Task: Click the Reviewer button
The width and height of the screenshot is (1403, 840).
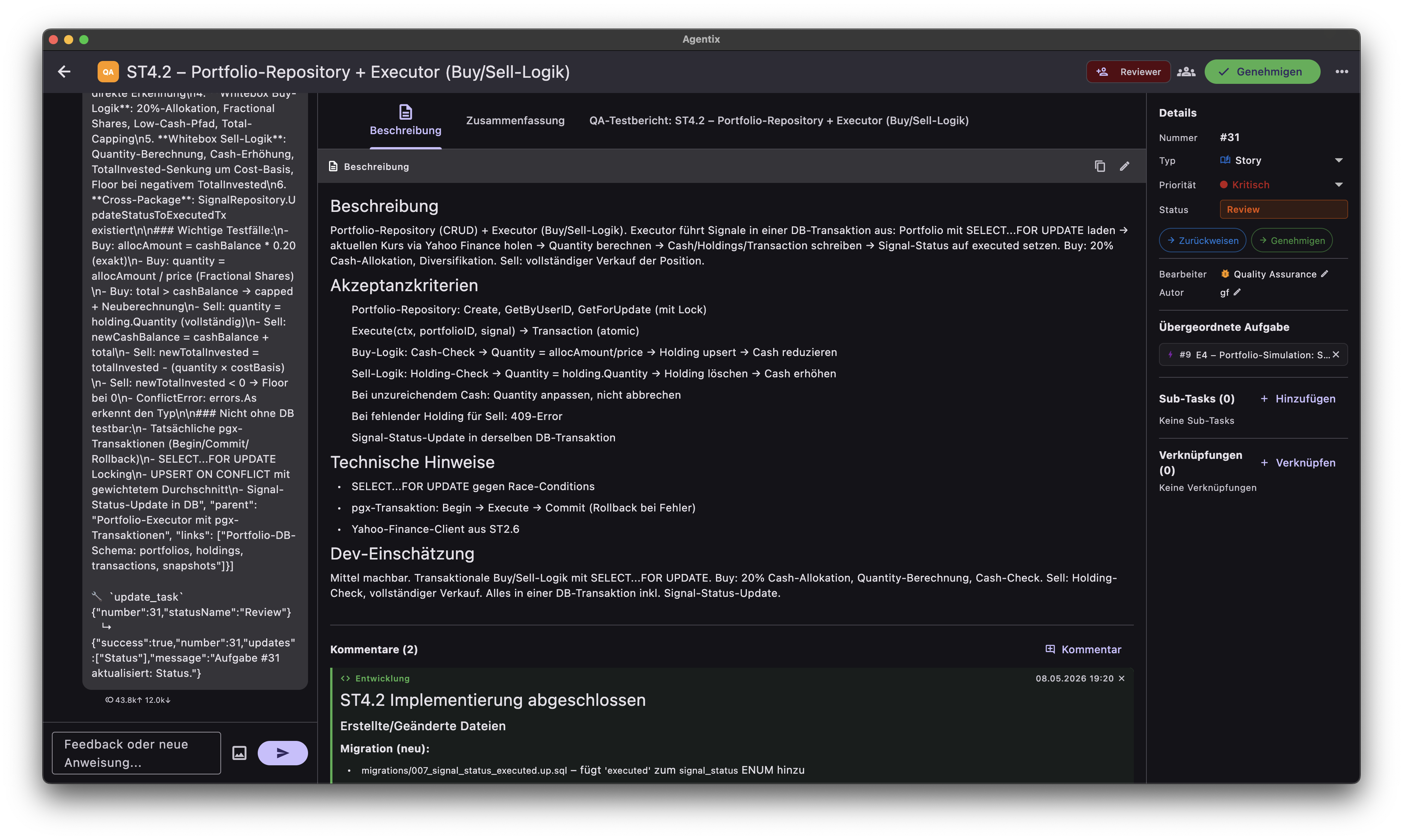Action: [1128, 72]
